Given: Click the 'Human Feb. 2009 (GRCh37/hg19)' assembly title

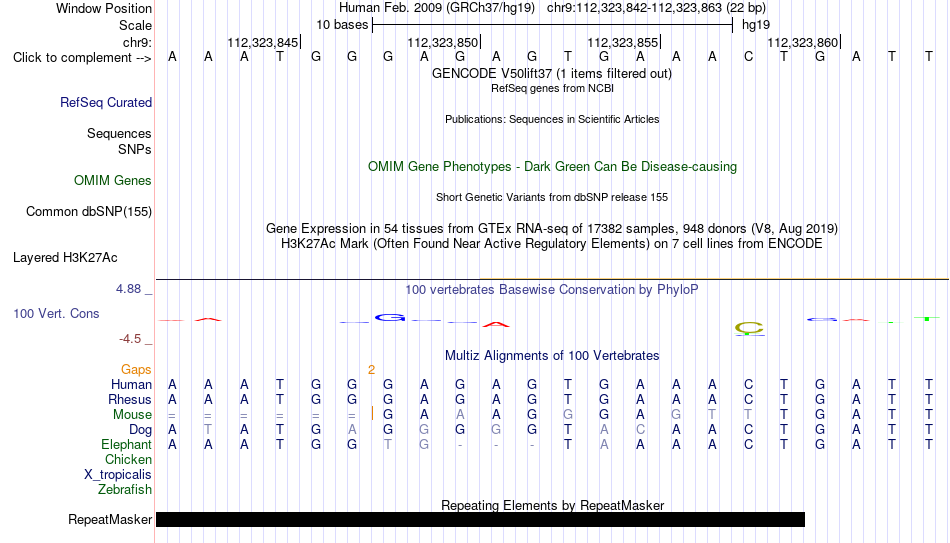Looking at the screenshot, I should pos(437,8).
